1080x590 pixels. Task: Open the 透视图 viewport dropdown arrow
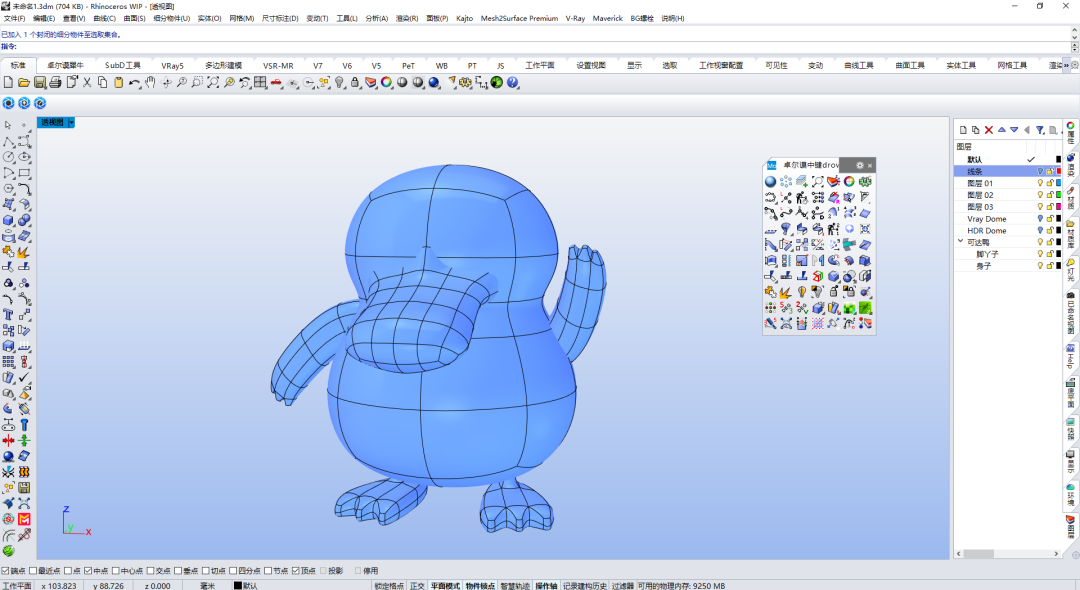[x=71, y=123]
